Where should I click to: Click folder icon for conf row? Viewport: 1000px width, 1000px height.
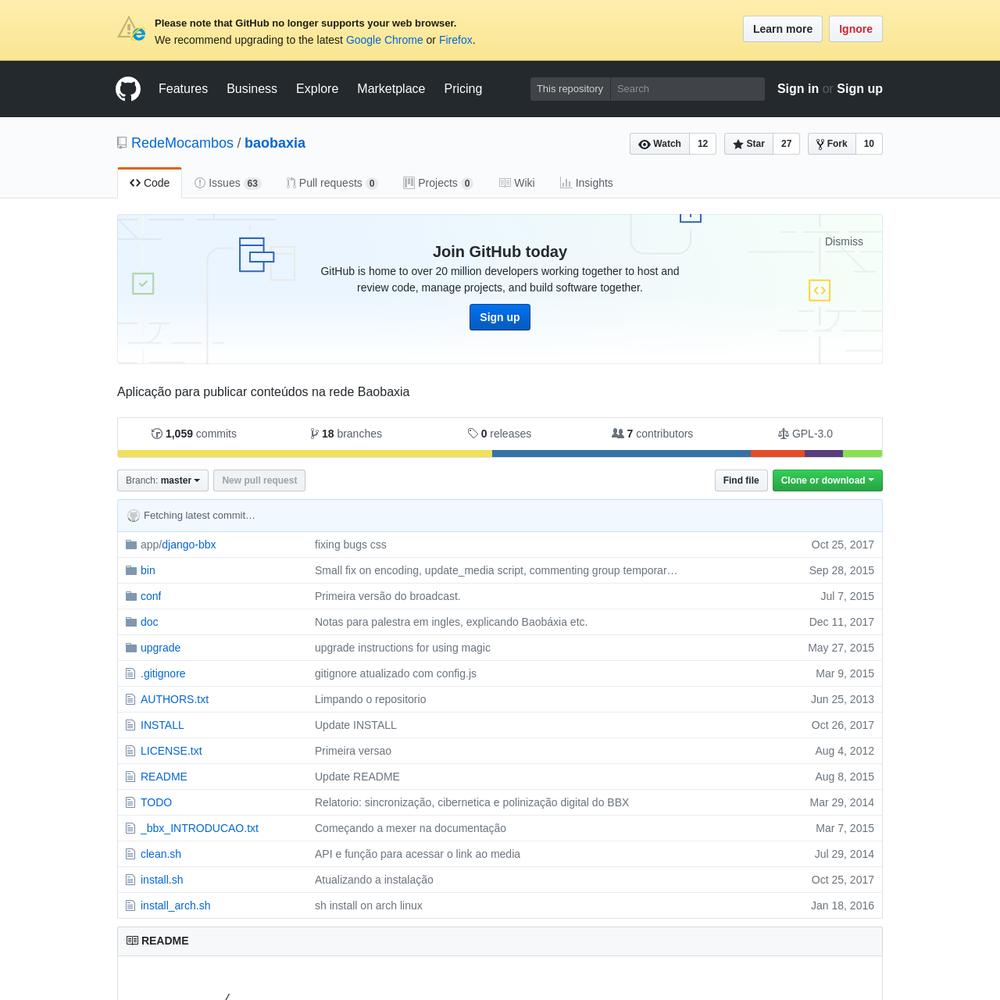(x=131, y=596)
